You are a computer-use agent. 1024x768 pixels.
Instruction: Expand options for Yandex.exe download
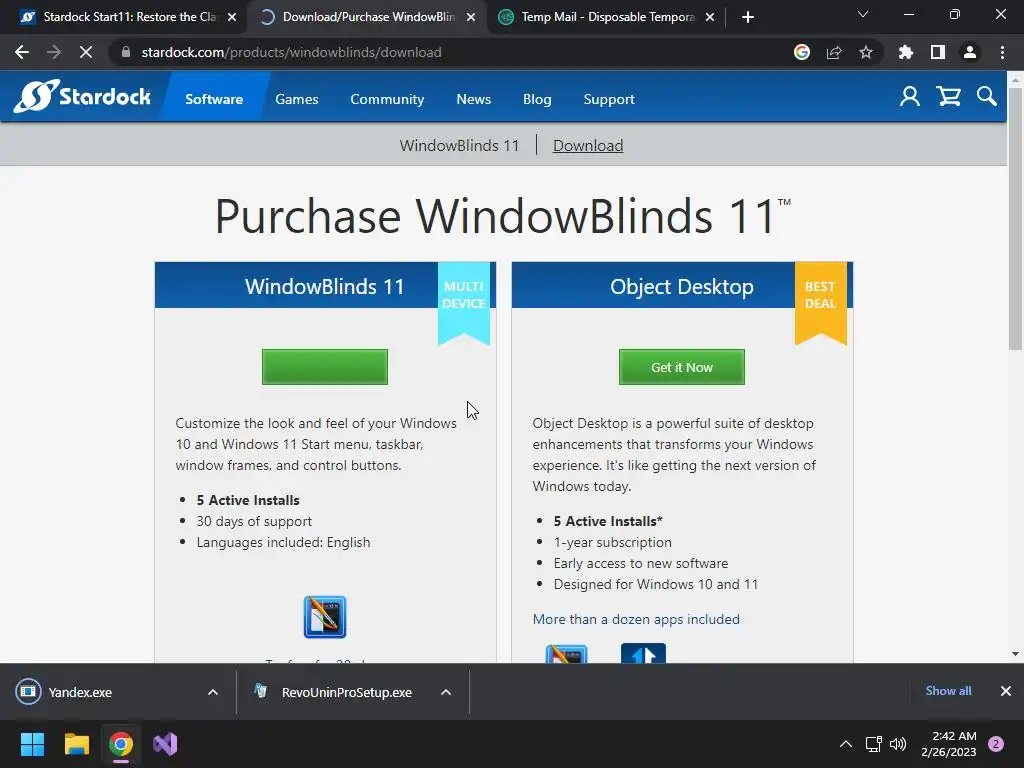(213, 692)
